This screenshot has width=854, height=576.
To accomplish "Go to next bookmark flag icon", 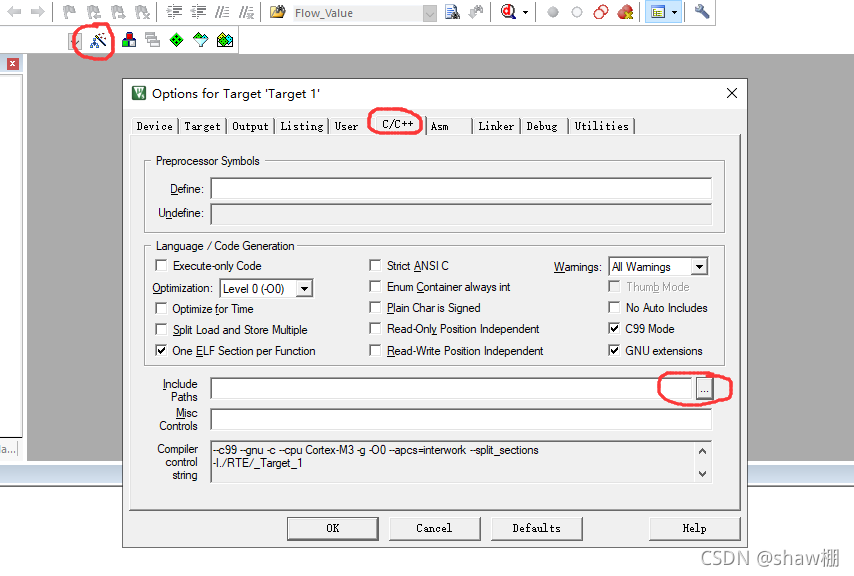I will click(118, 12).
